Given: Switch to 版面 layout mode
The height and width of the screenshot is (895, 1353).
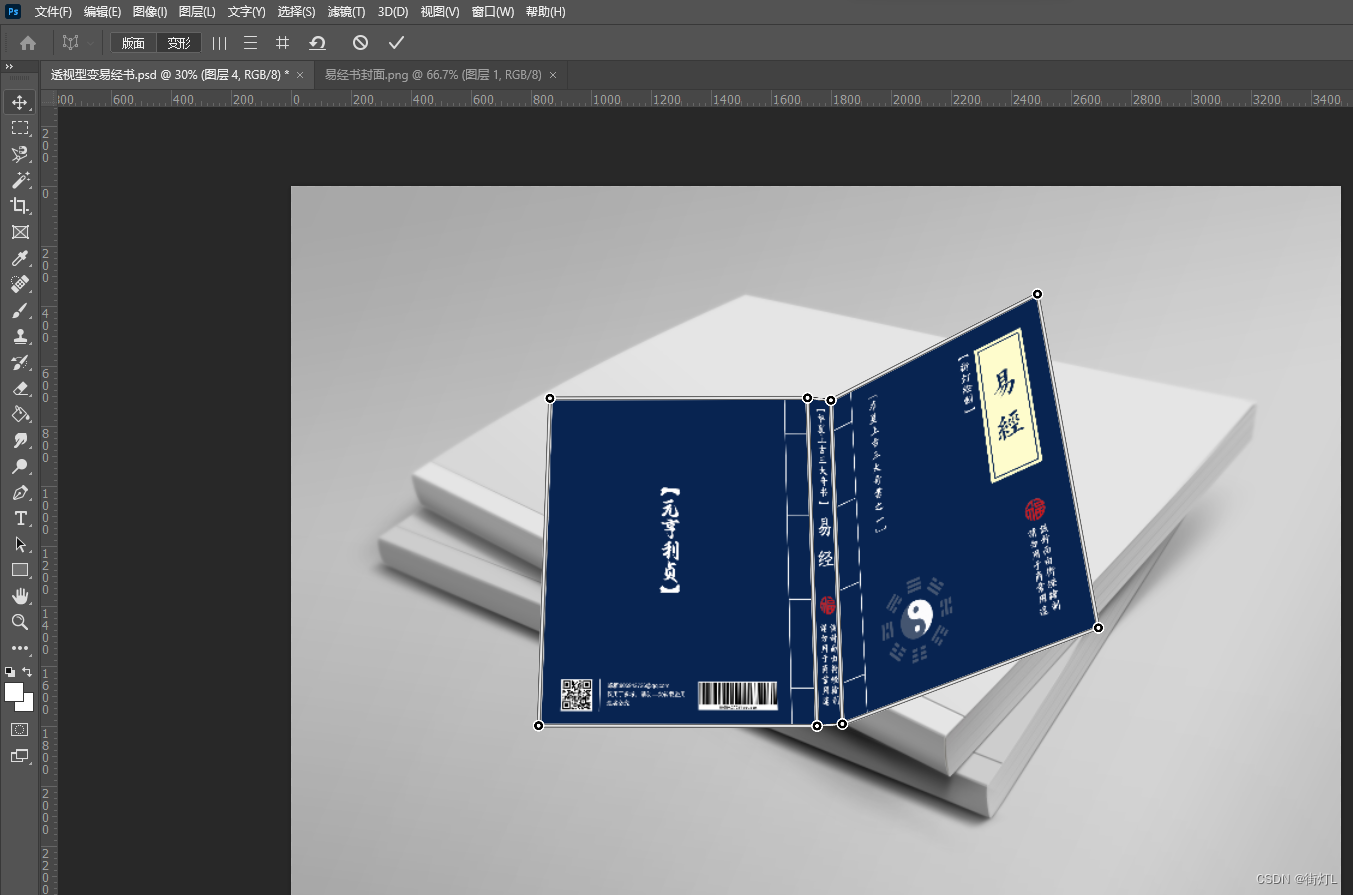Looking at the screenshot, I should pos(133,43).
